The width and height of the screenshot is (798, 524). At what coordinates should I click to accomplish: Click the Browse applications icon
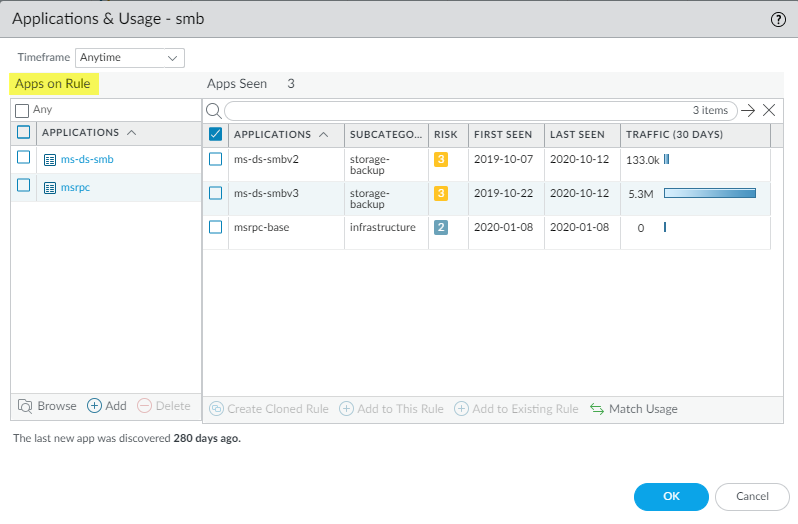(26, 406)
